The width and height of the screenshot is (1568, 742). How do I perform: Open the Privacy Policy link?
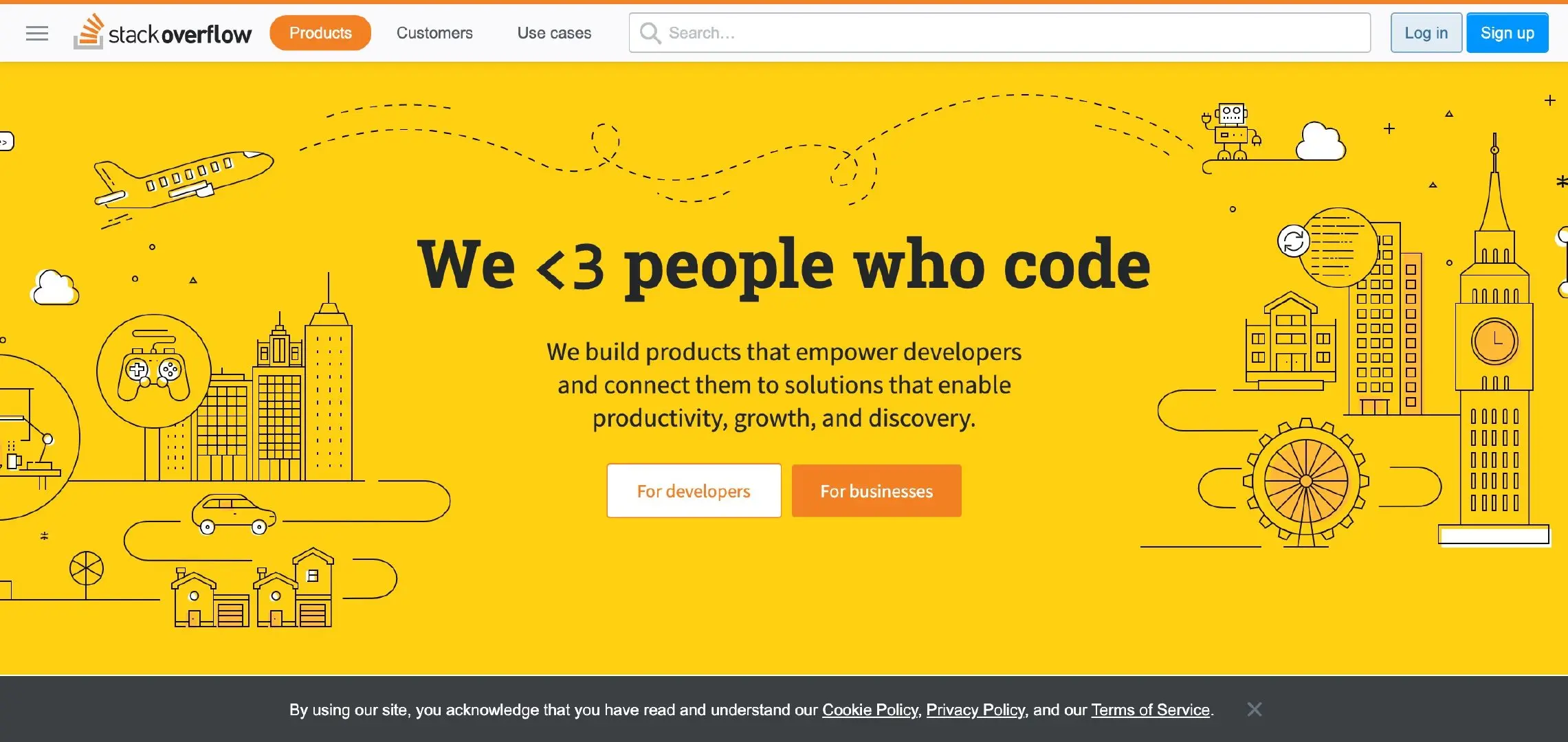point(975,710)
